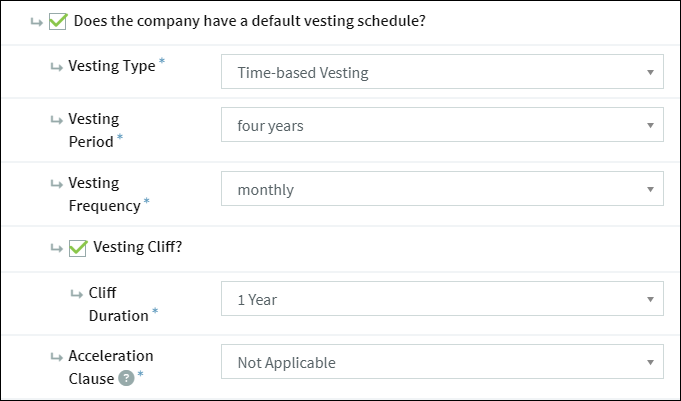Click the indent arrow beside Vesting Cliff
This screenshot has height=401, width=681.
[56, 248]
